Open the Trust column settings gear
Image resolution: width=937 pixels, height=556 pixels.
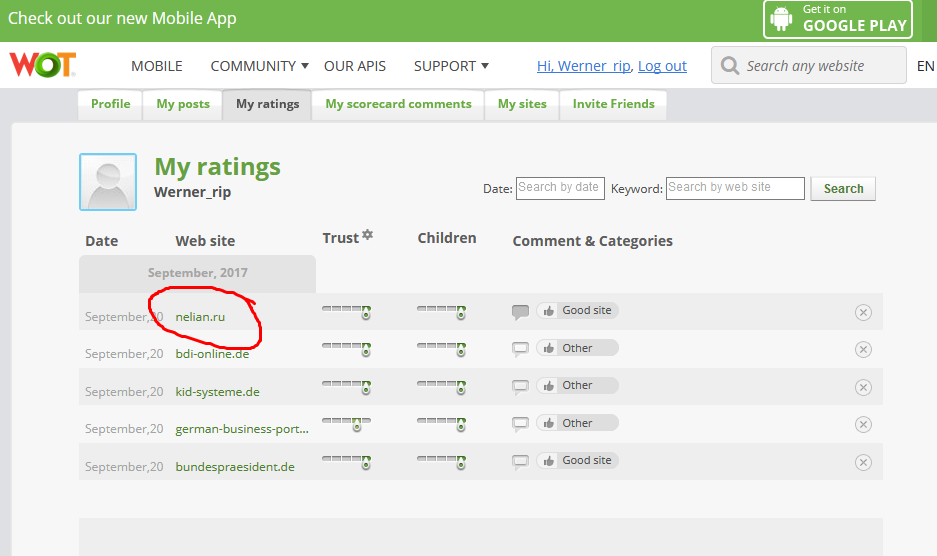point(368,235)
